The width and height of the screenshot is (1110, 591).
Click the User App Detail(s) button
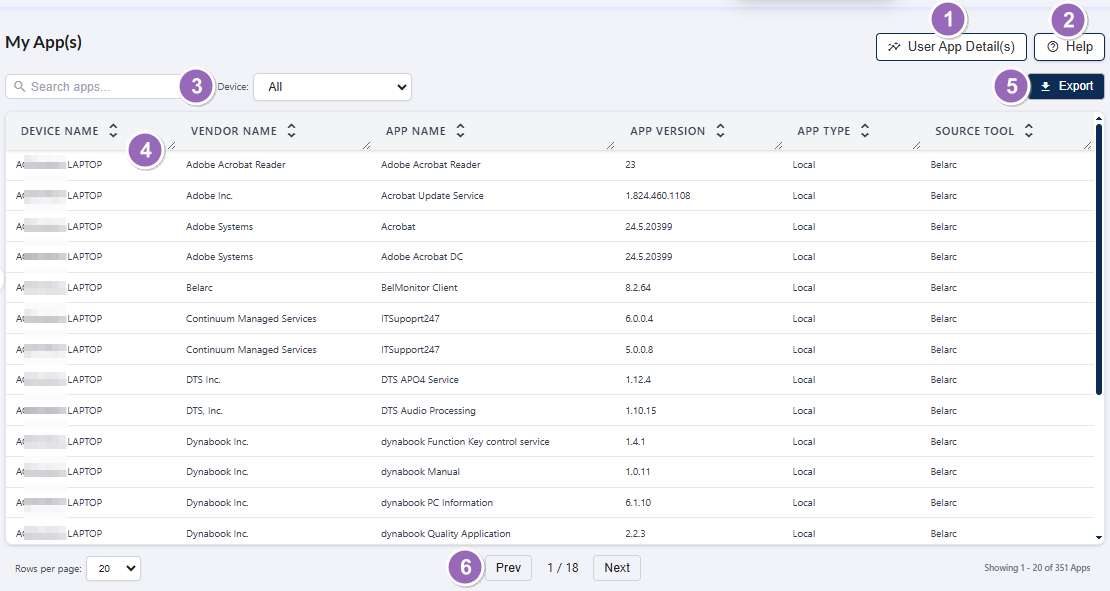click(x=951, y=46)
